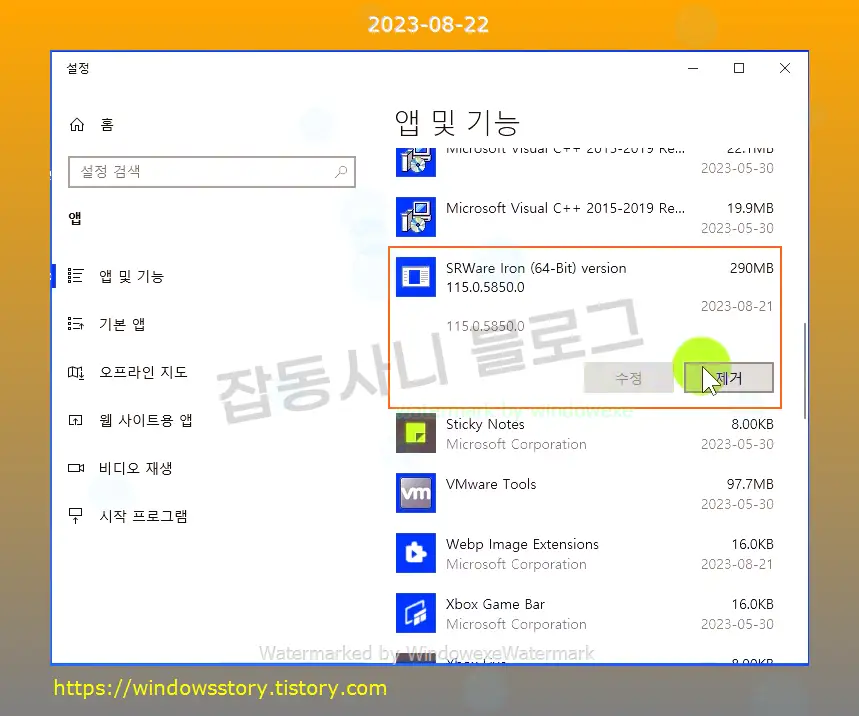Screen dimensions: 859x716
Task: Click the Visual C++ 19.9MB installer icon
Action: [x=416, y=217]
